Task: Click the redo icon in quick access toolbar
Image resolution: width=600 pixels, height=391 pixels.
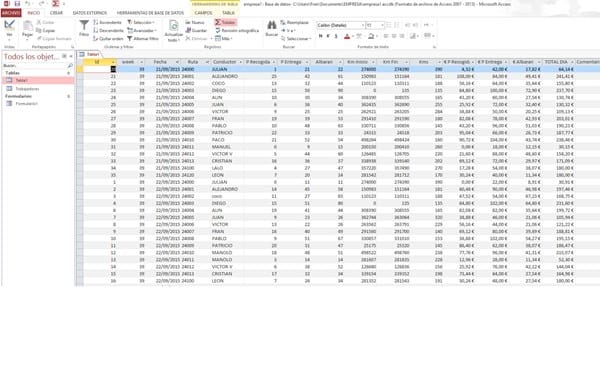Action: coord(41,4)
